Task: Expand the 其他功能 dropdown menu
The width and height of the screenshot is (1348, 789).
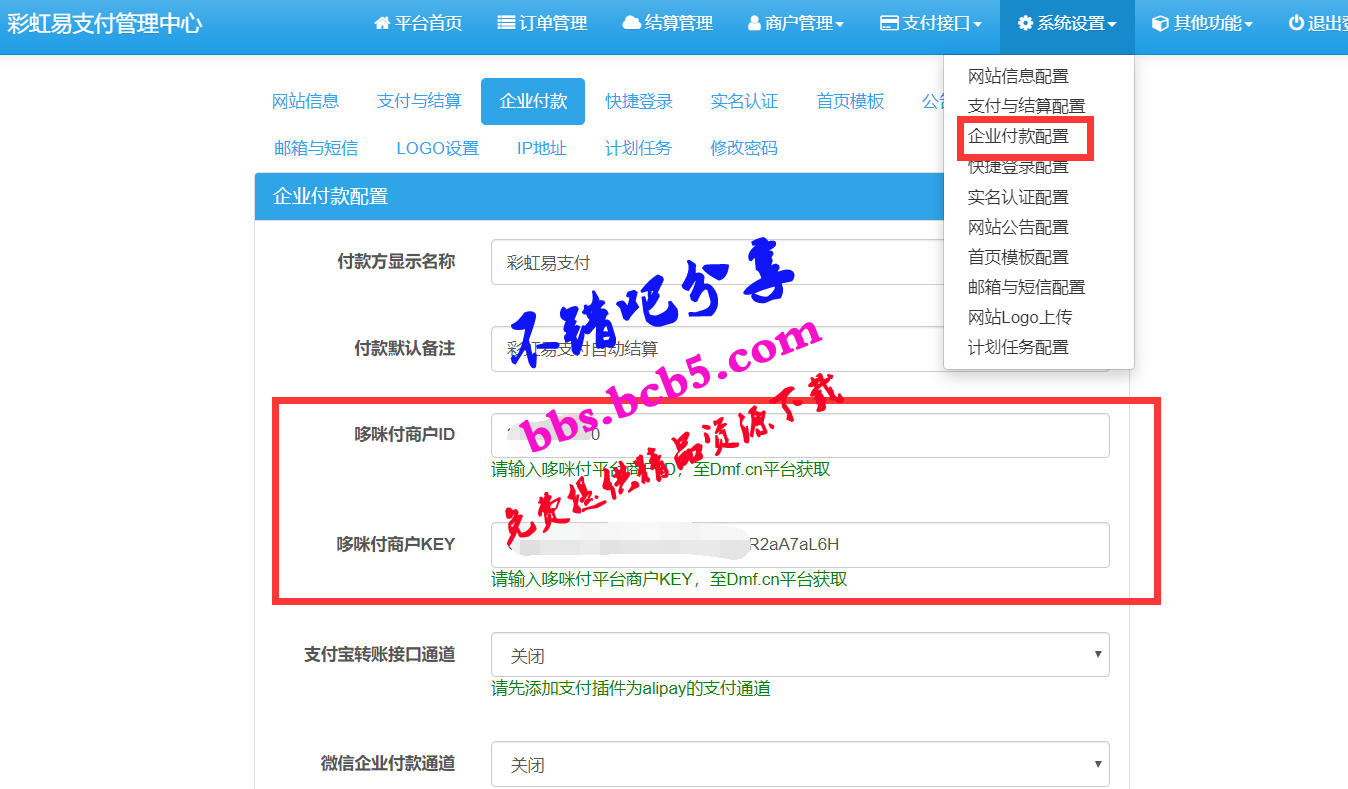Action: 1202,23
